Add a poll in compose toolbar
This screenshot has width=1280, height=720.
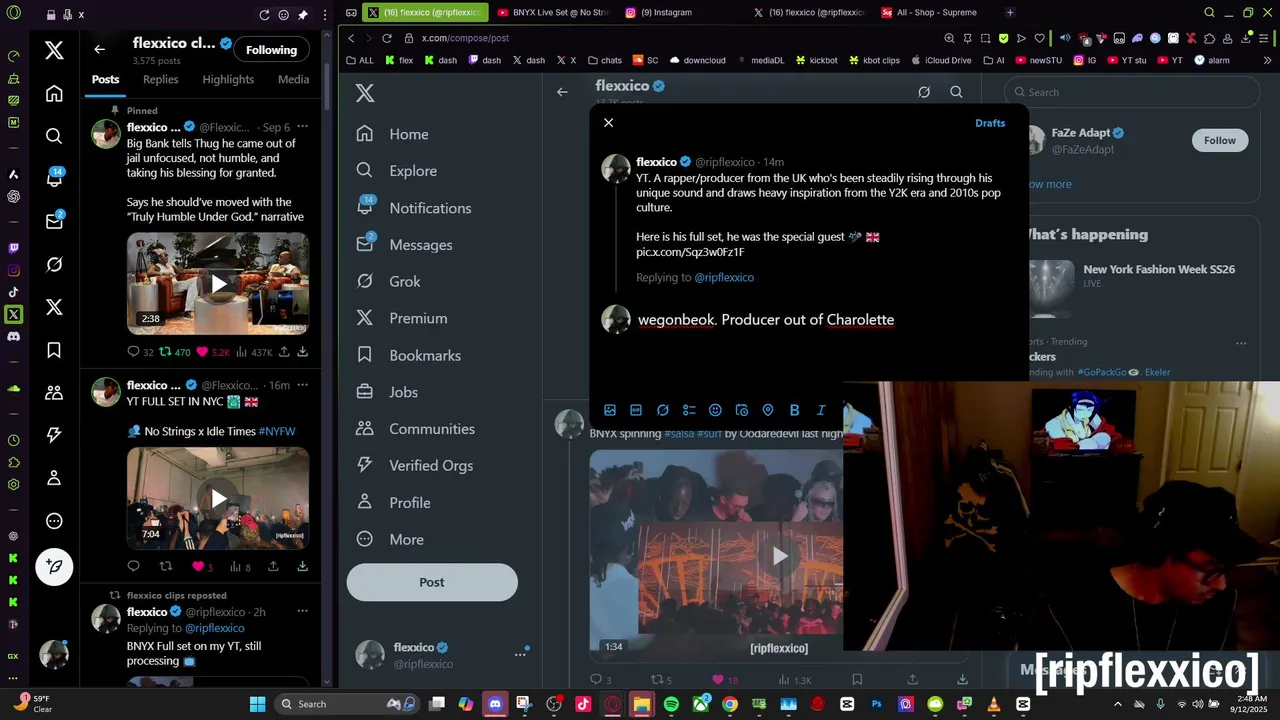point(689,410)
